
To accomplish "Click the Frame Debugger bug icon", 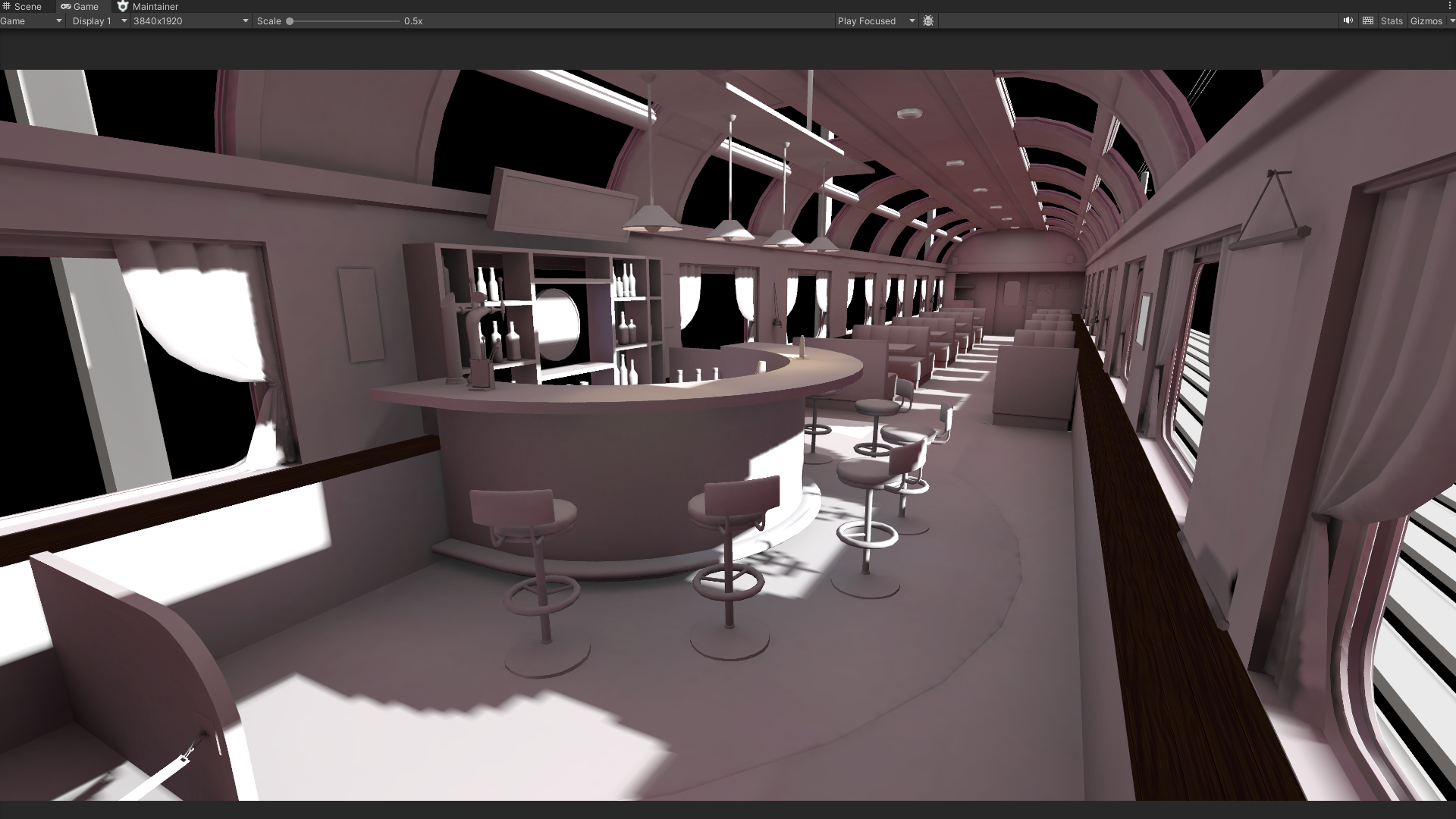I will pos(928,21).
